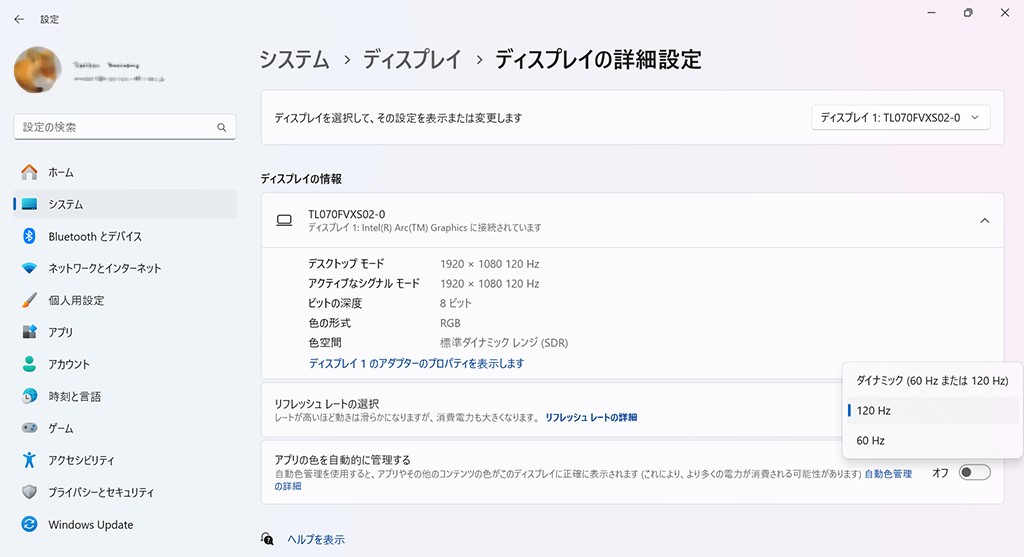Choose the 60 Hz refresh rate
1024x557 pixels.
click(x=872, y=440)
